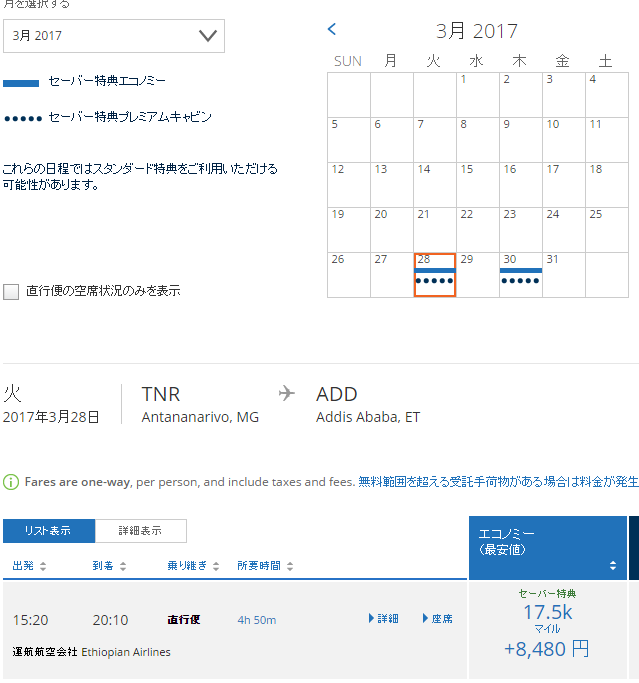
Task: Pick March 31 on the calendar
Action: [564, 275]
